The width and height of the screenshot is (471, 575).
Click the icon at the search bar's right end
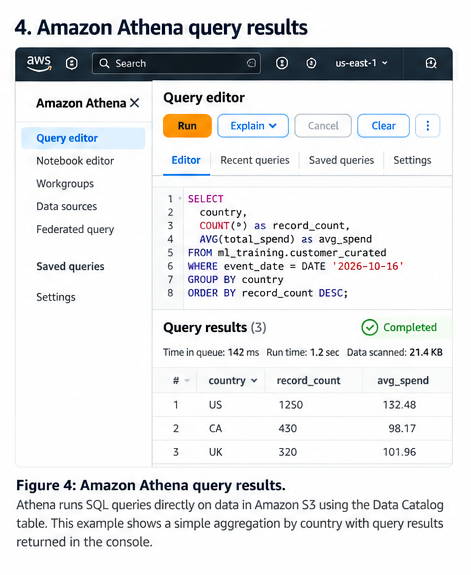(x=251, y=63)
